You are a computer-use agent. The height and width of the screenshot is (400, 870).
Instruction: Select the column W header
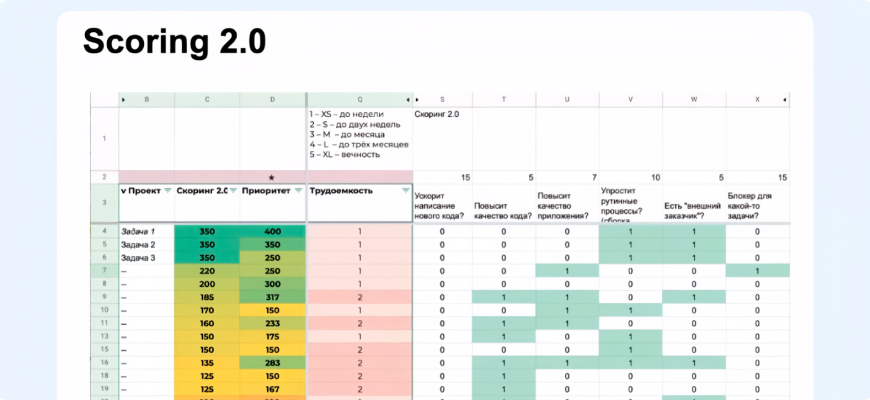[x=694, y=100]
